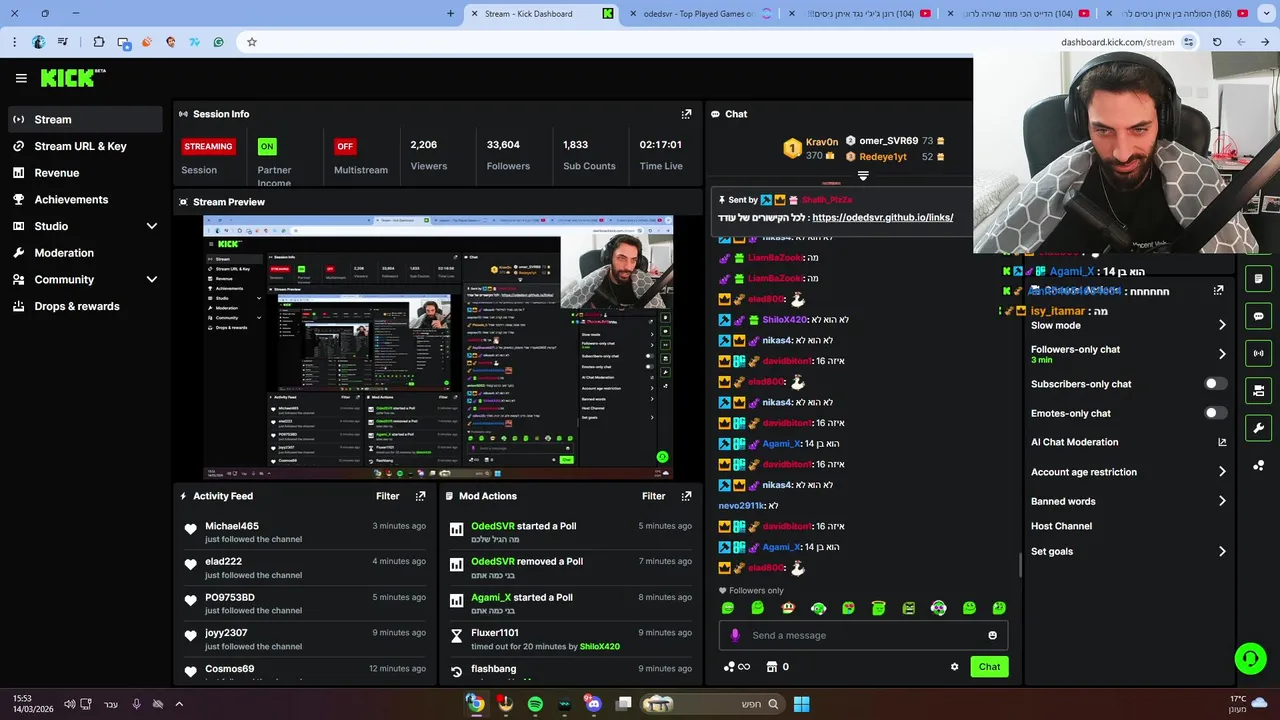Open the Discord icon in taskbar
Image resolution: width=1280 pixels, height=720 pixels.
594,704
